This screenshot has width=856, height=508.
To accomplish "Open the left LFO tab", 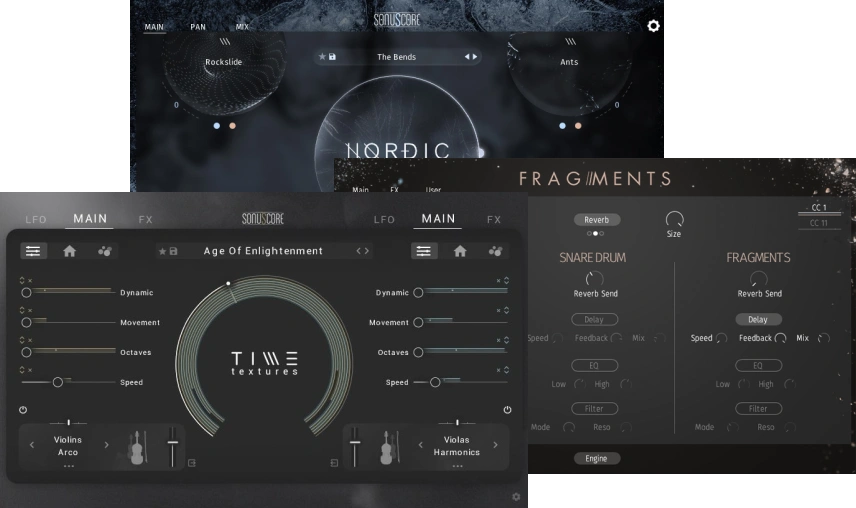I will [x=36, y=219].
